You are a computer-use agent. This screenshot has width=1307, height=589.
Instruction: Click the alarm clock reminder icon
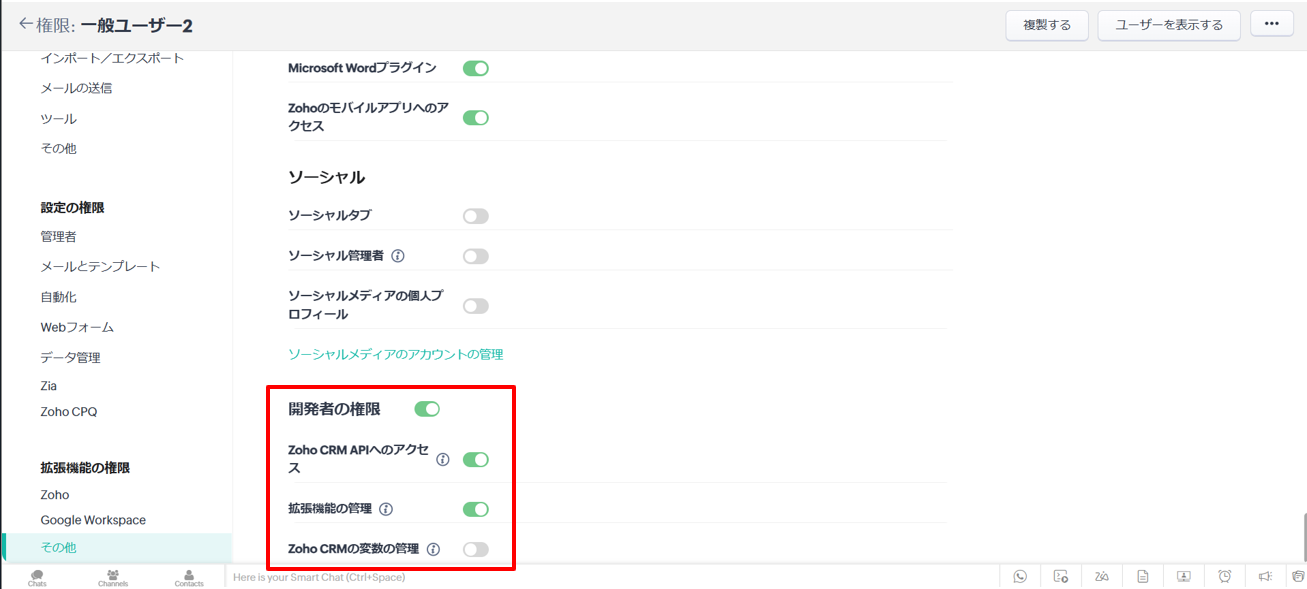[x=1224, y=576]
